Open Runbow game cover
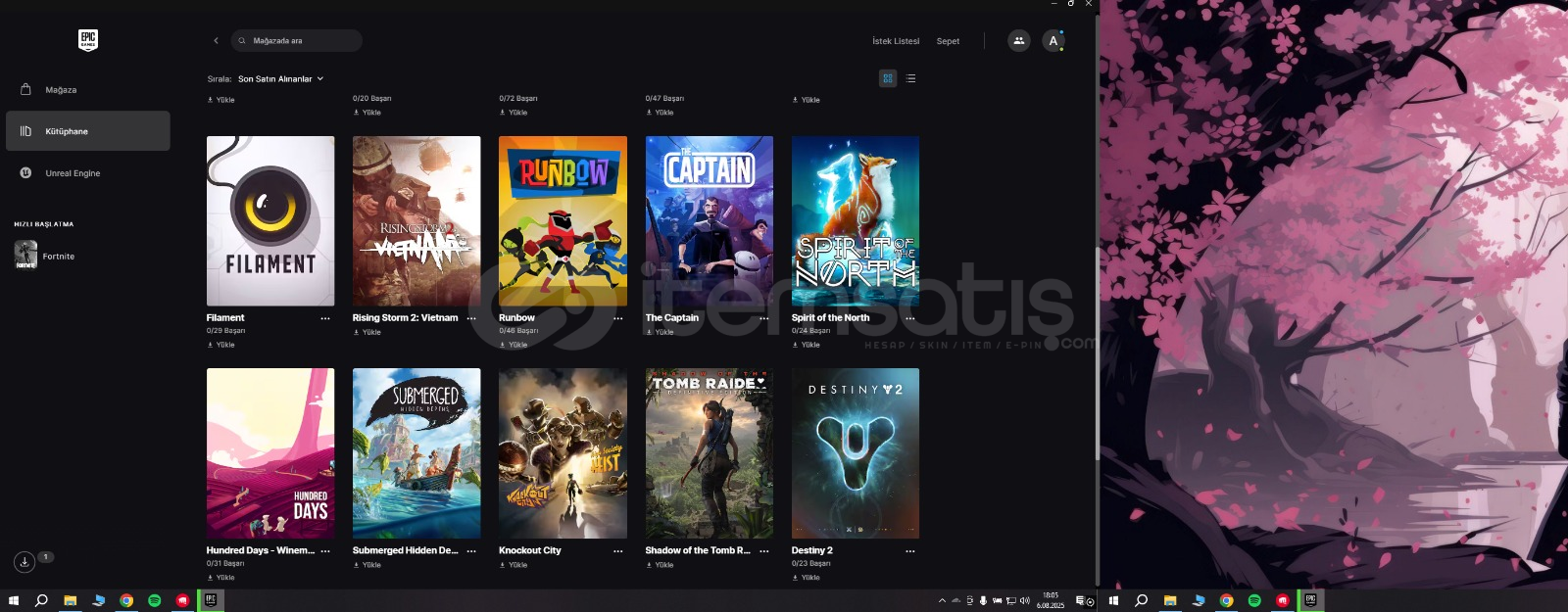The image size is (1568, 612). click(563, 221)
